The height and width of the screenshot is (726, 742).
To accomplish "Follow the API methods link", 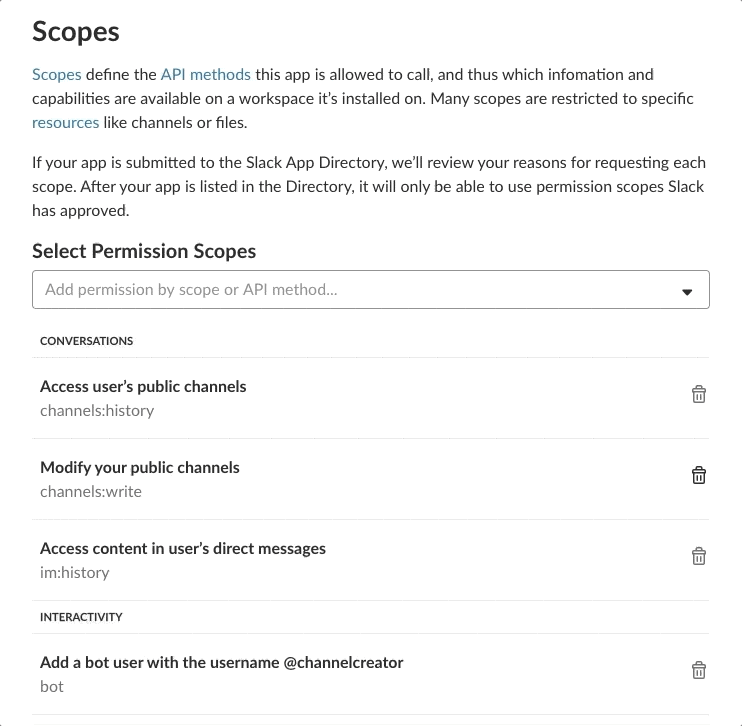I will pos(205,74).
